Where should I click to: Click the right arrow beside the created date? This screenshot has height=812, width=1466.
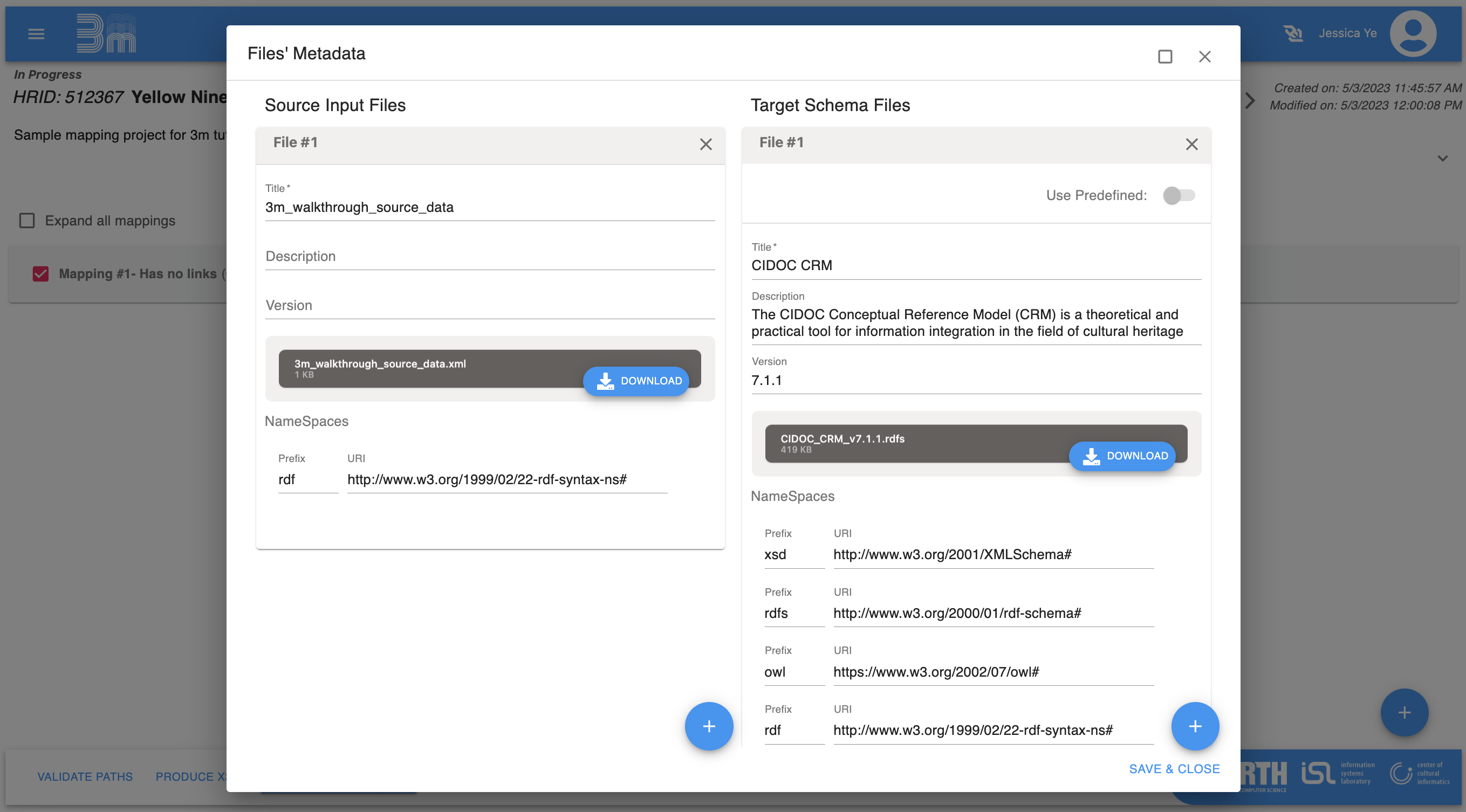[1250, 101]
